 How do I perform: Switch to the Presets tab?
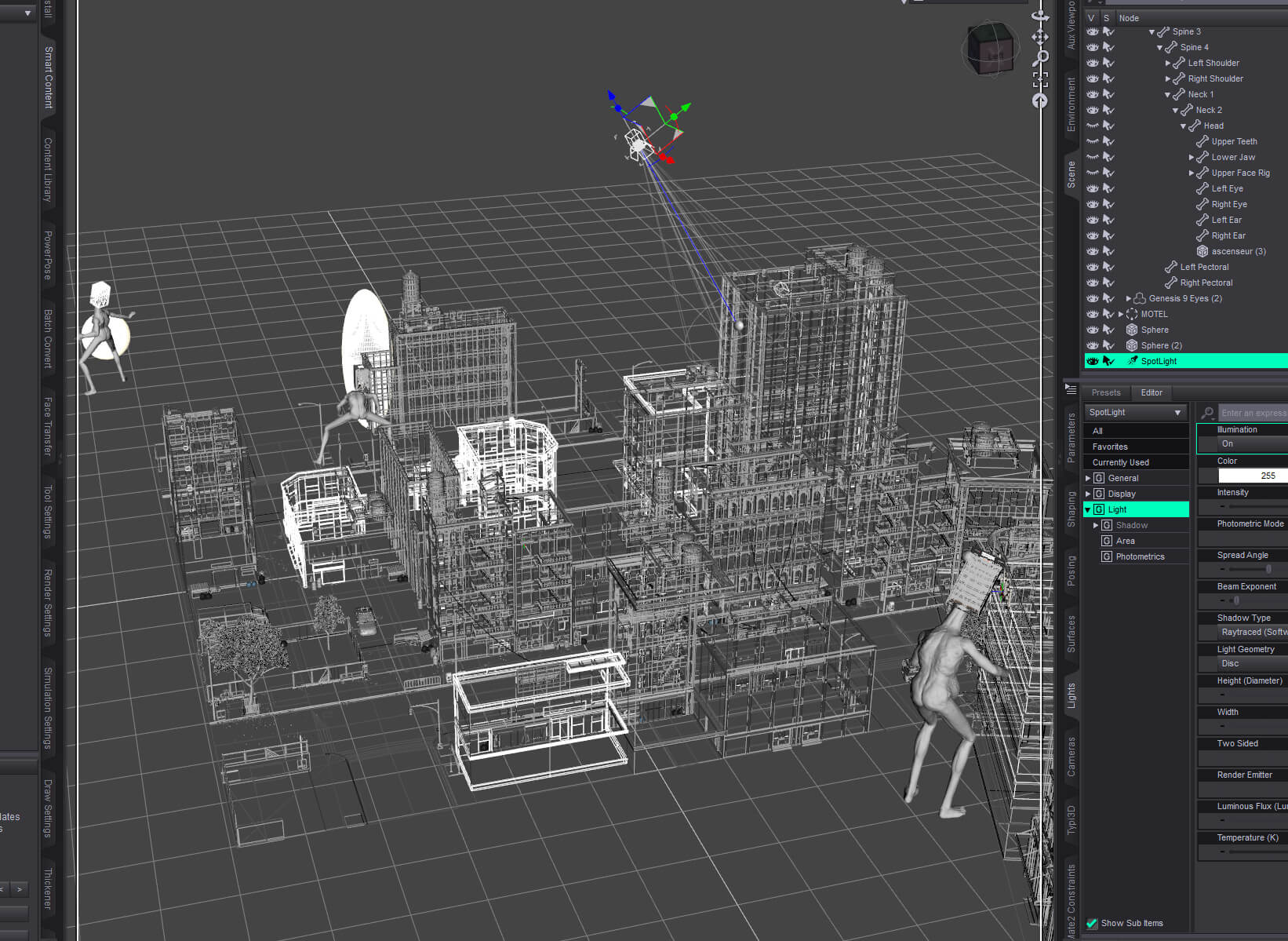[x=1105, y=392]
